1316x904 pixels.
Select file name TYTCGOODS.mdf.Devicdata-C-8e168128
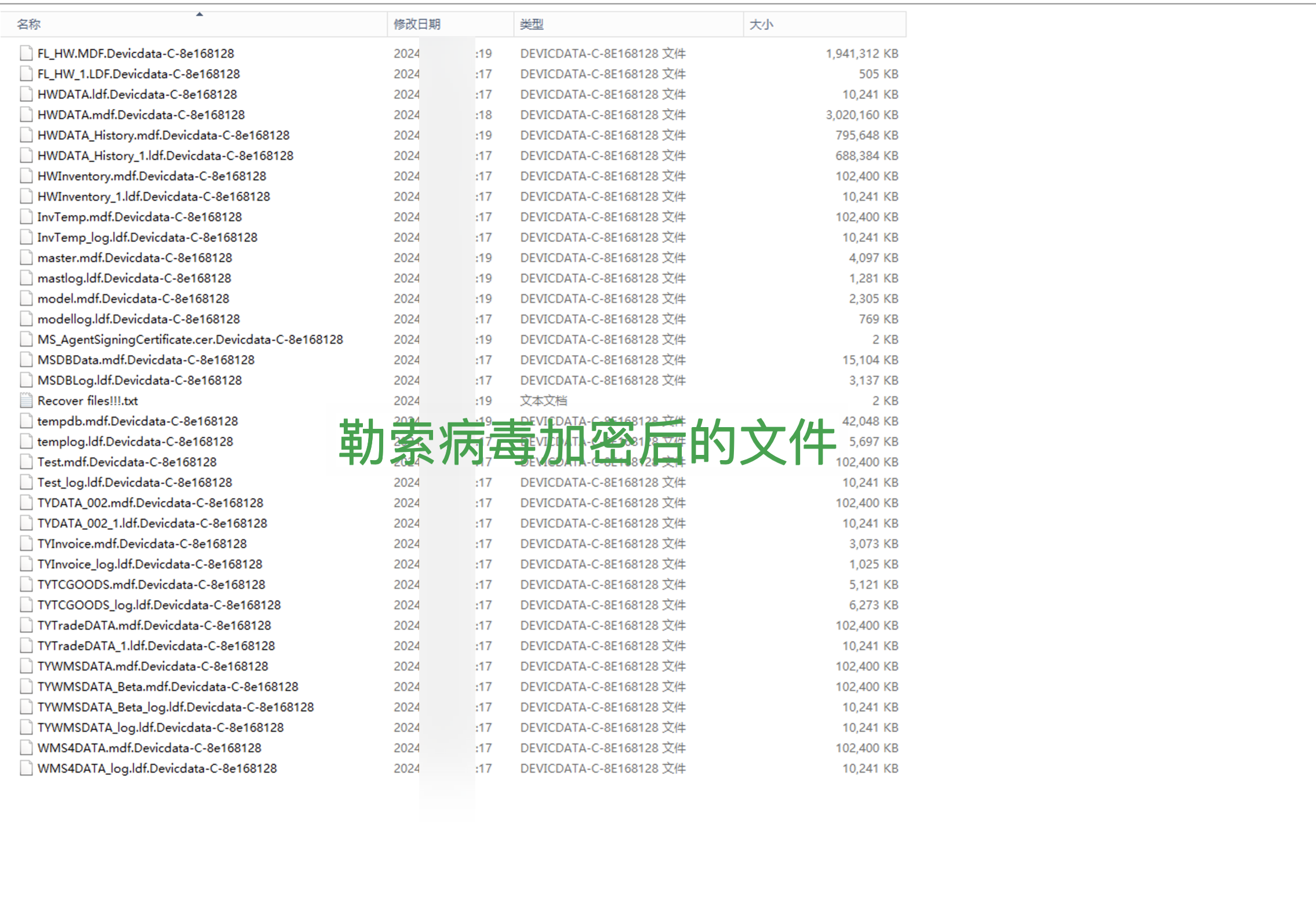click(151, 584)
